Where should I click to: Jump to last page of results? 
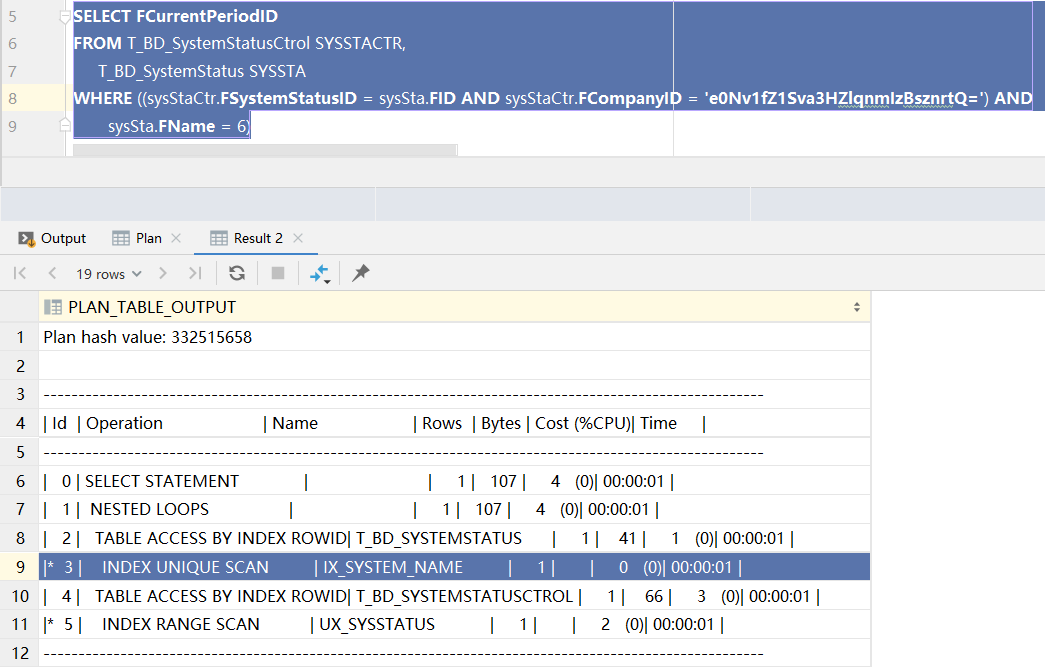(195, 273)
